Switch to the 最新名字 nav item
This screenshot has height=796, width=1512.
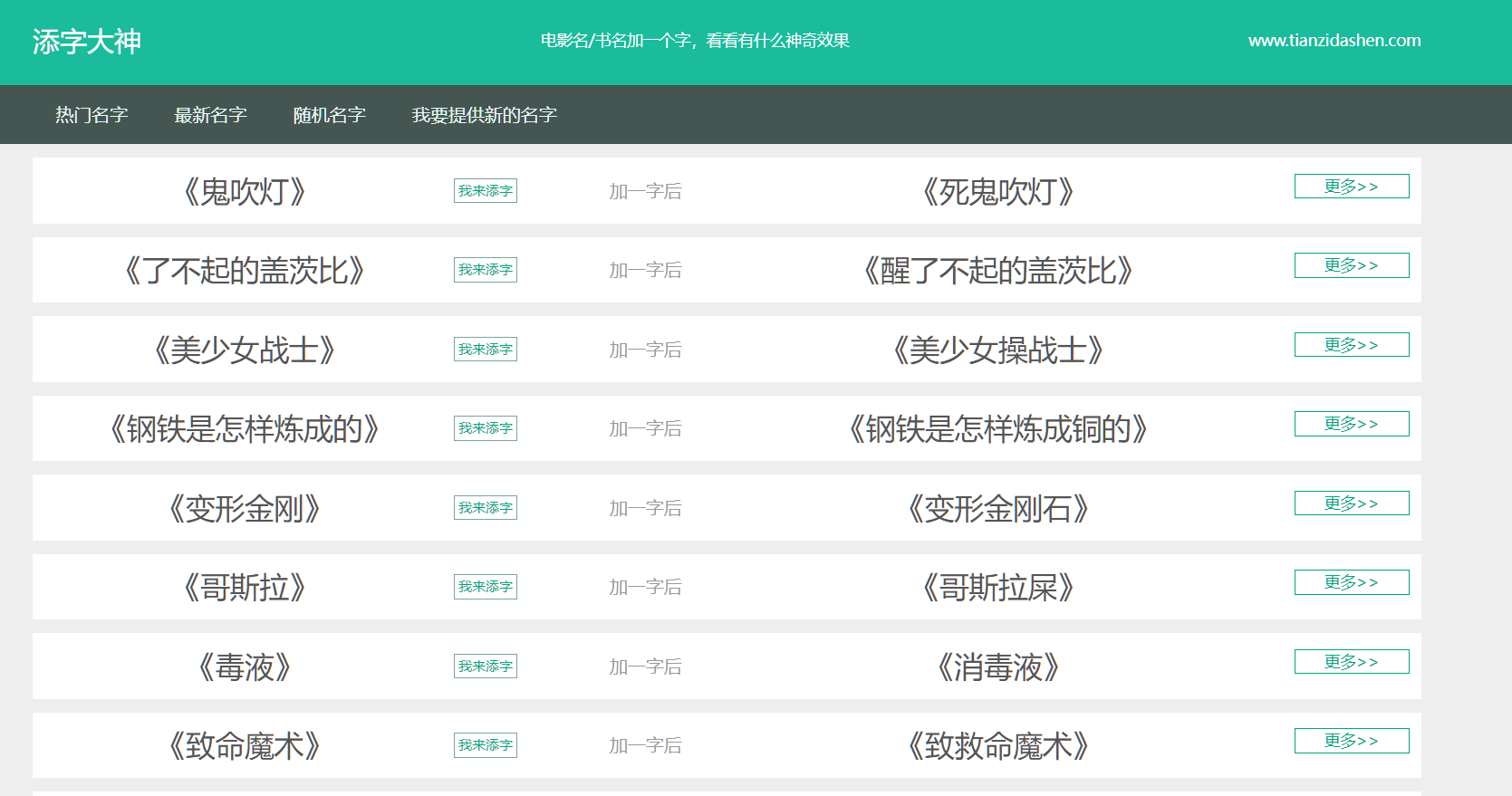point(210,115)
